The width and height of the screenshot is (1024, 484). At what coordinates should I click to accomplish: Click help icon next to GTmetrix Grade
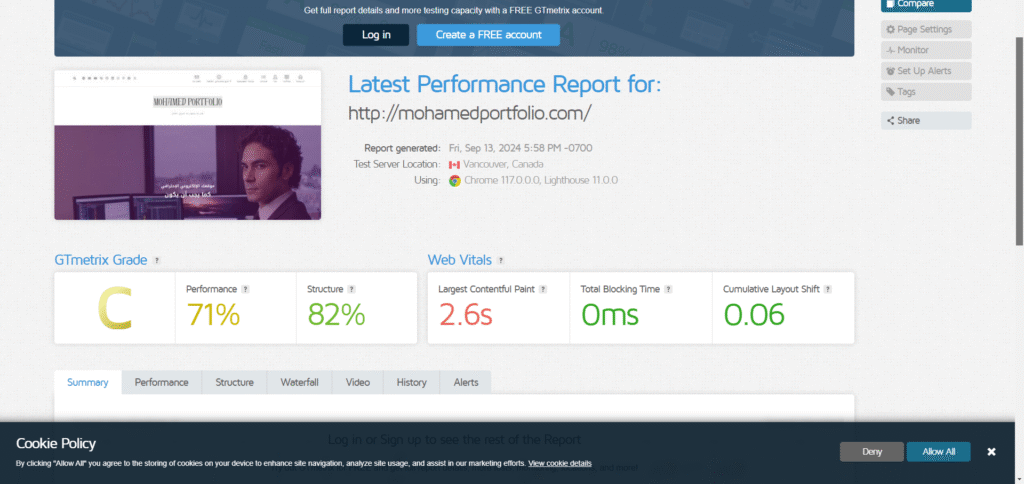156,261
